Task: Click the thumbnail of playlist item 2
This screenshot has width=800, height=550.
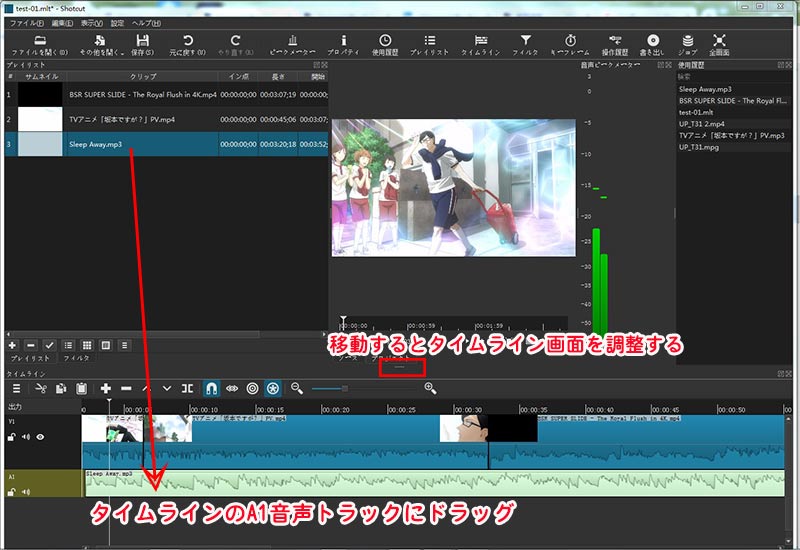Action: click(x=40, y=119)
